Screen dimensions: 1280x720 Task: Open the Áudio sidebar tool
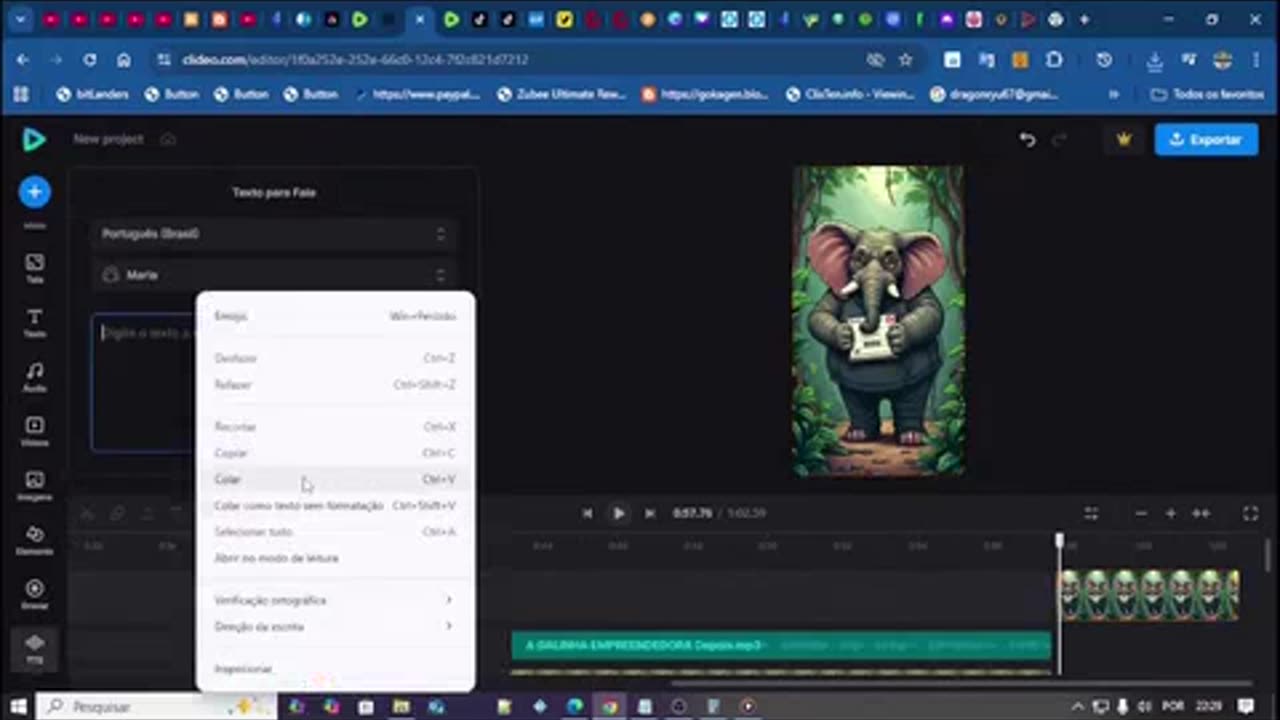34,377
